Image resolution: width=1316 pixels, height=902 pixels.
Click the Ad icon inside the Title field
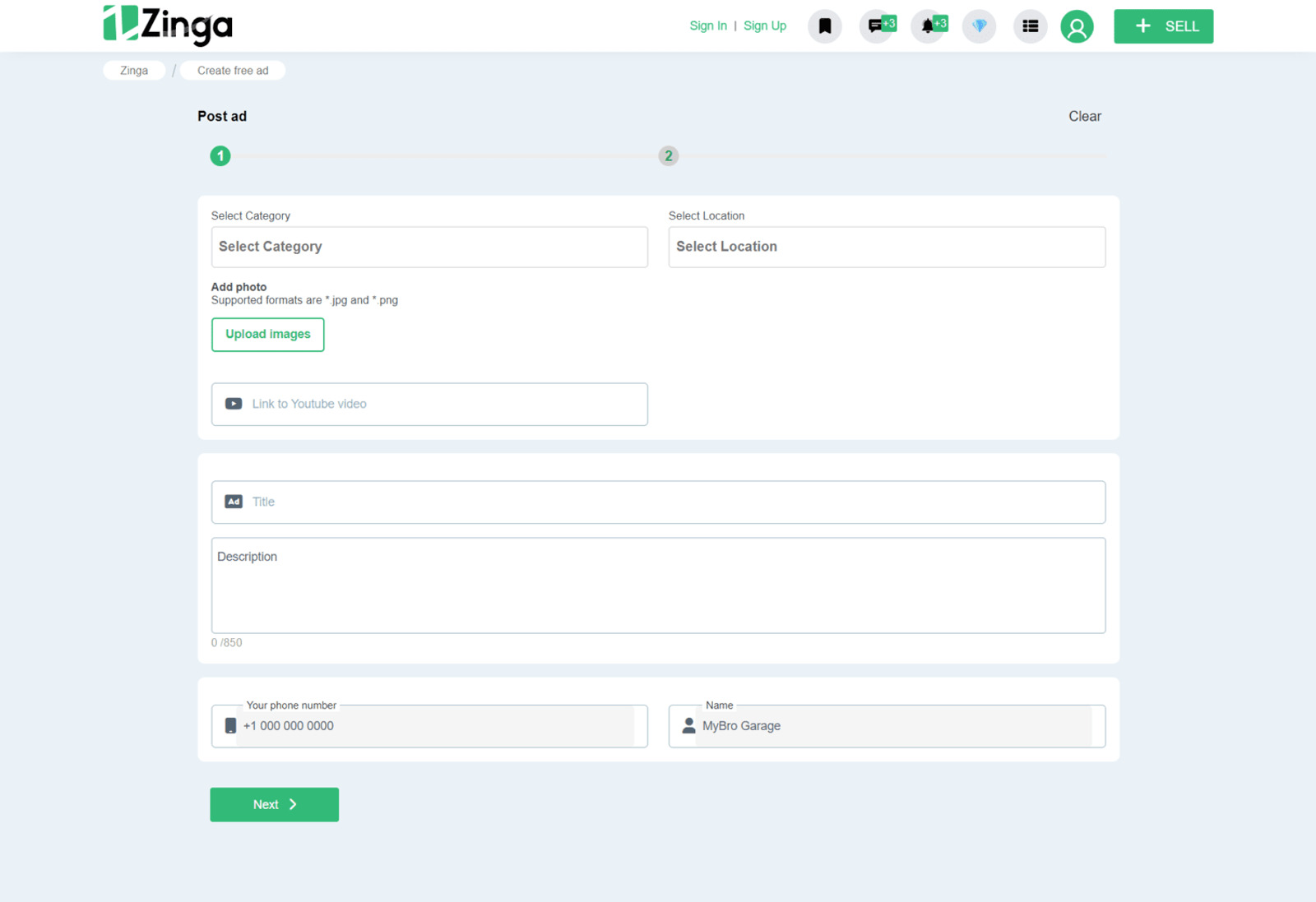(x=234, y=502)
